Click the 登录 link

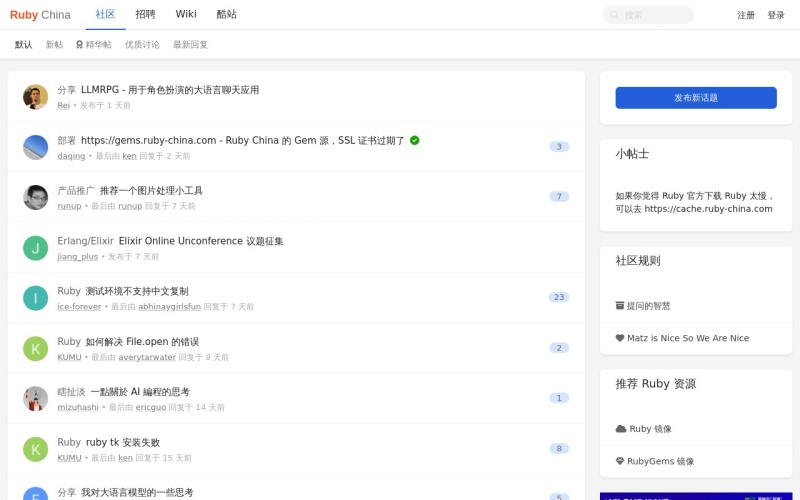pyautogui.click(x=776, y=15)
